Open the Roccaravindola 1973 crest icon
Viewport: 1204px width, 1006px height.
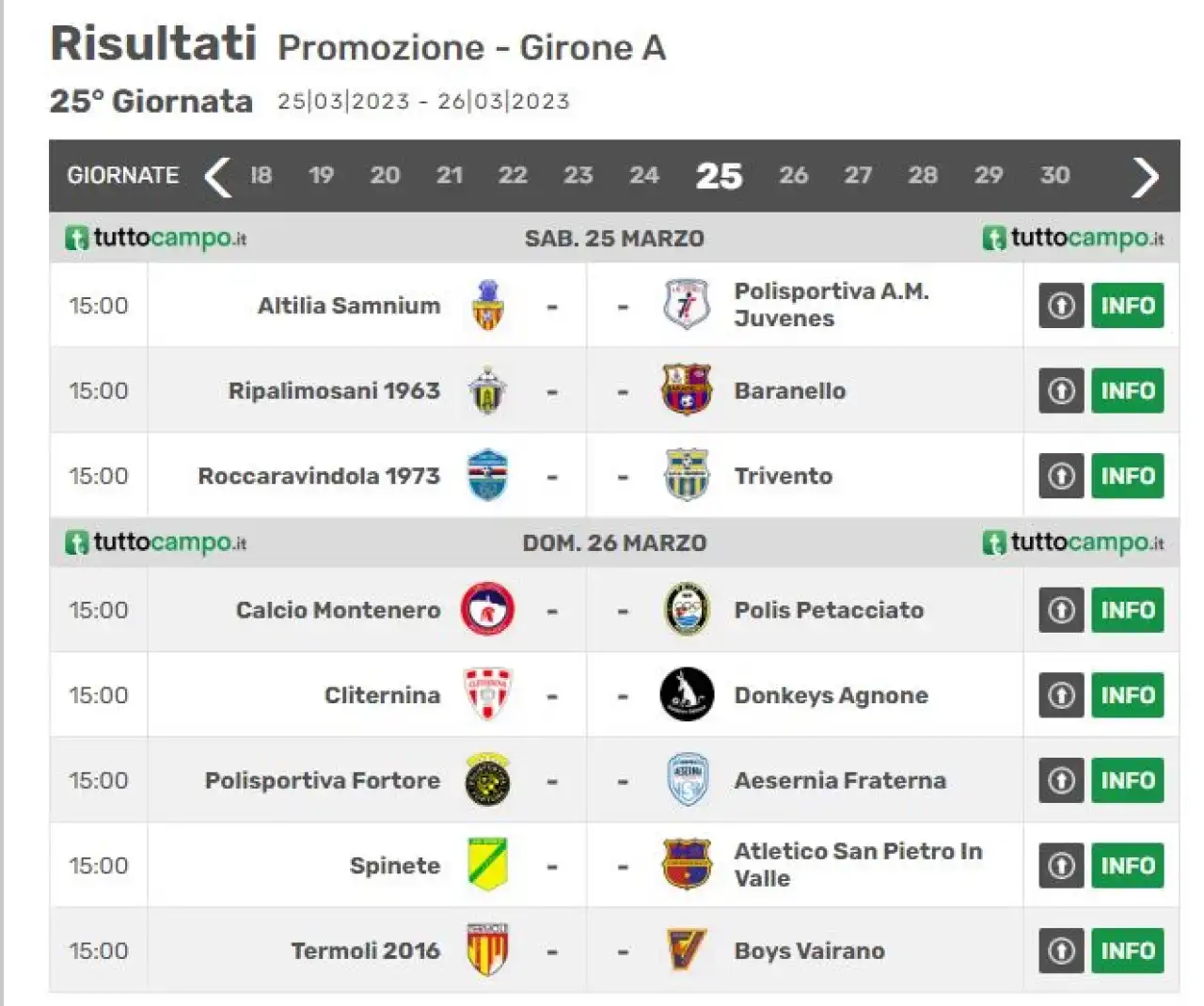tap(487, 475)
